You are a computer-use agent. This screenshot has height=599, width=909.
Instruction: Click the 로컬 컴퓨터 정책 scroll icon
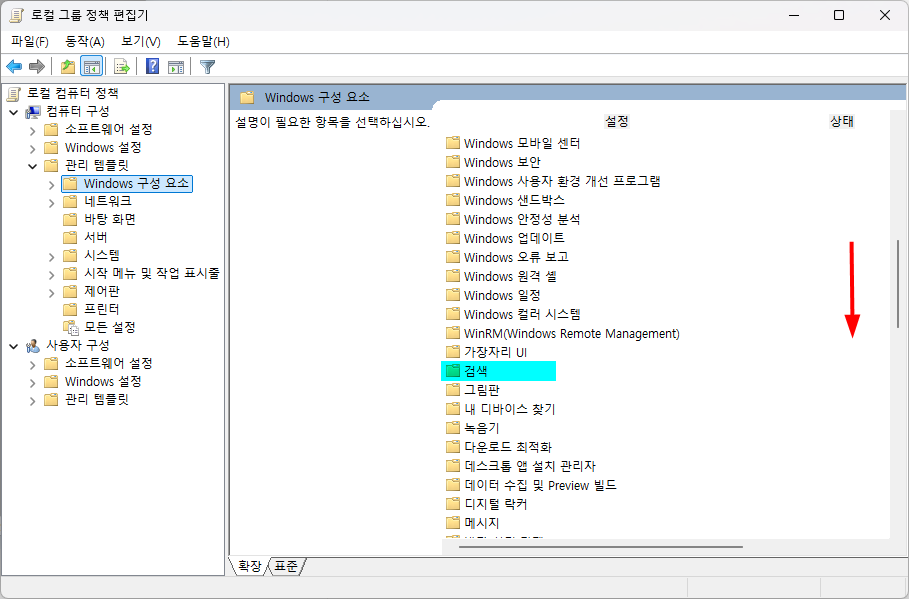pos(14,93)
